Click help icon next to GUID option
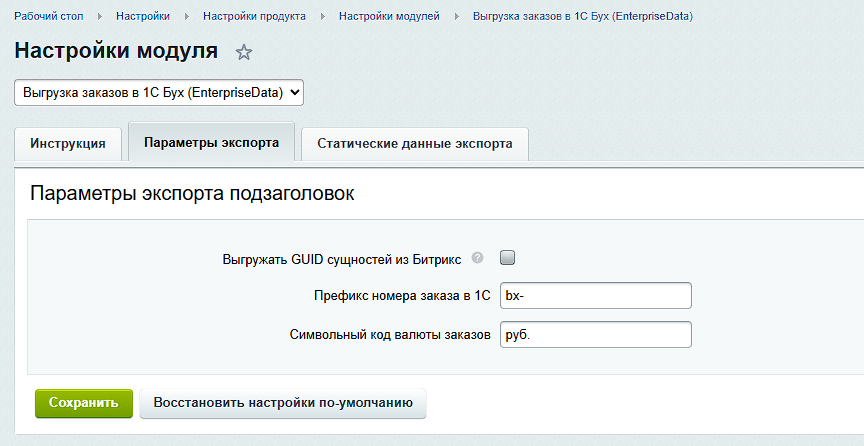The width and height of the screenshot is (864, 446). click(477, 258)
